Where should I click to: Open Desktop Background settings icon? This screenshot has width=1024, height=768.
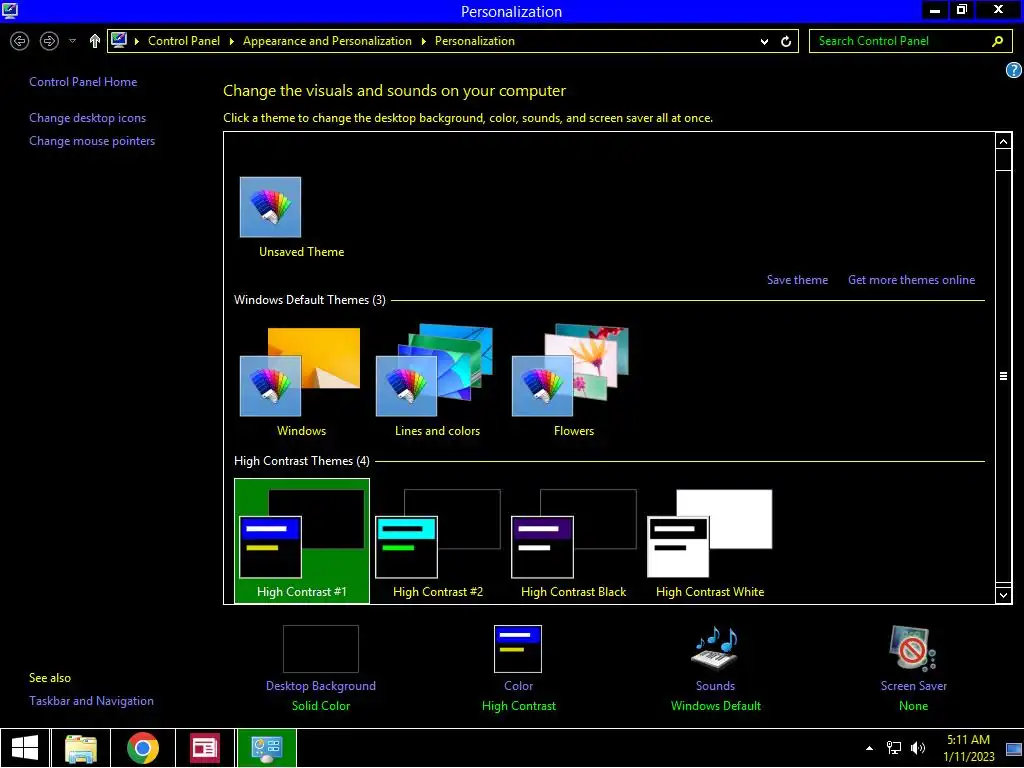click(321, 648)
